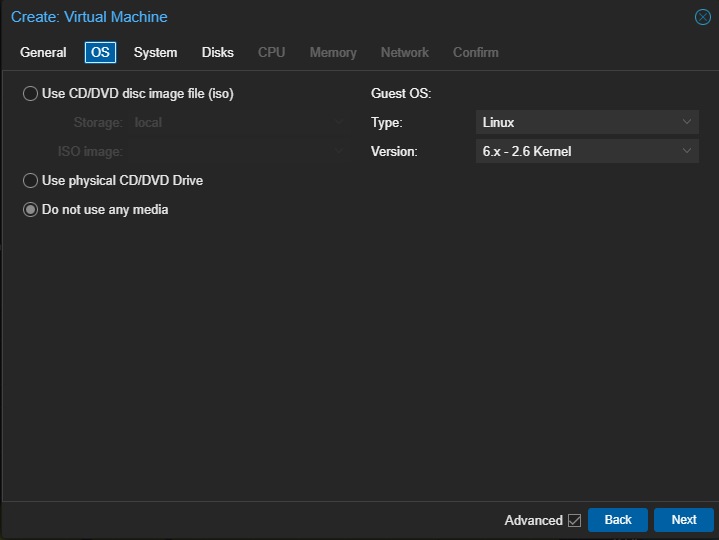Viewport: 719px width, 540px height.
Task: Expand the Version dropdown showing 6.x - 2.6 Kernel
Action: [x=586, y=152]
